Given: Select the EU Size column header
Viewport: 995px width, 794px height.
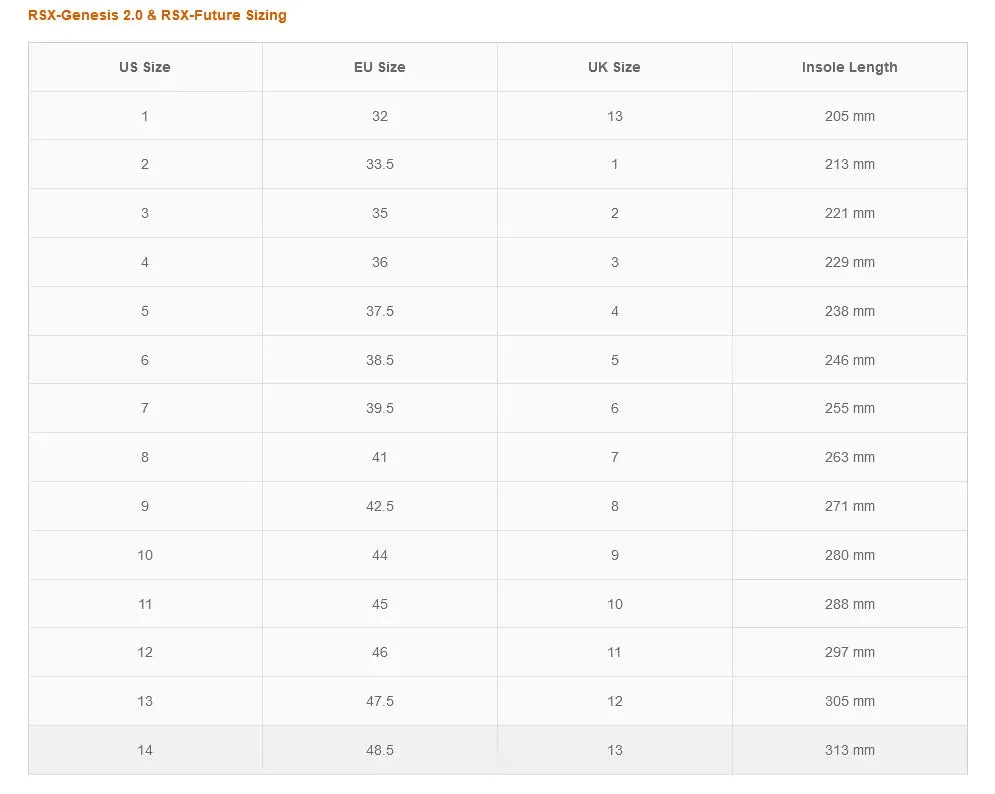Looking at the screenshot, I should [380, 67].
